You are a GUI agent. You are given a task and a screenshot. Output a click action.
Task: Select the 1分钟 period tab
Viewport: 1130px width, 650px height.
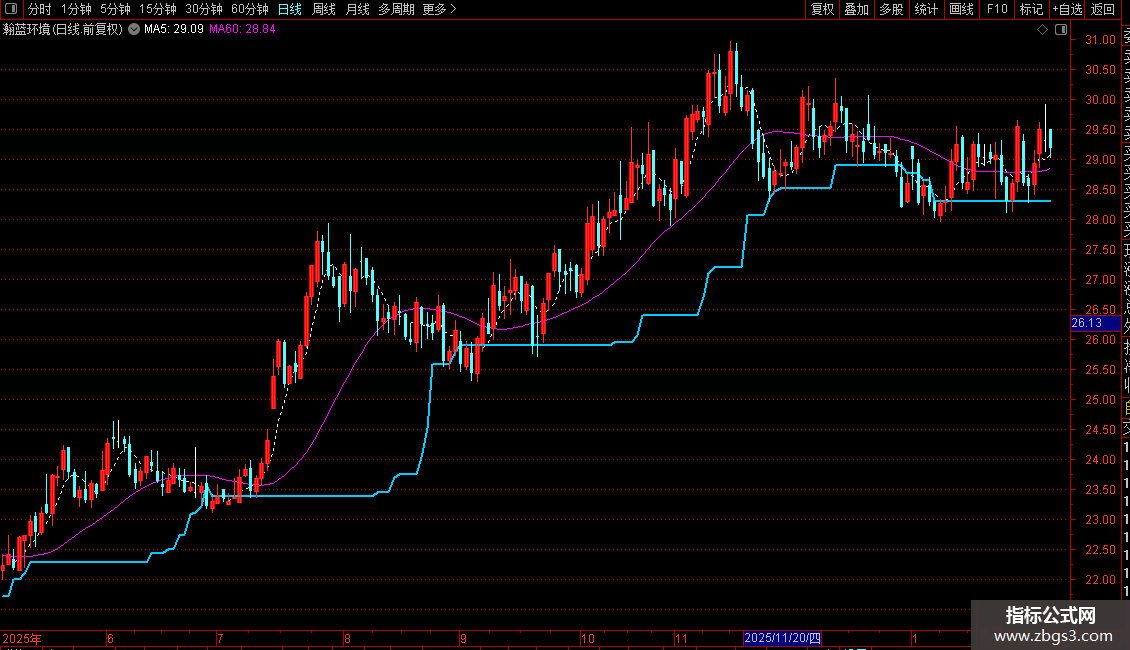pyautogui.click(x=76, y=9)
